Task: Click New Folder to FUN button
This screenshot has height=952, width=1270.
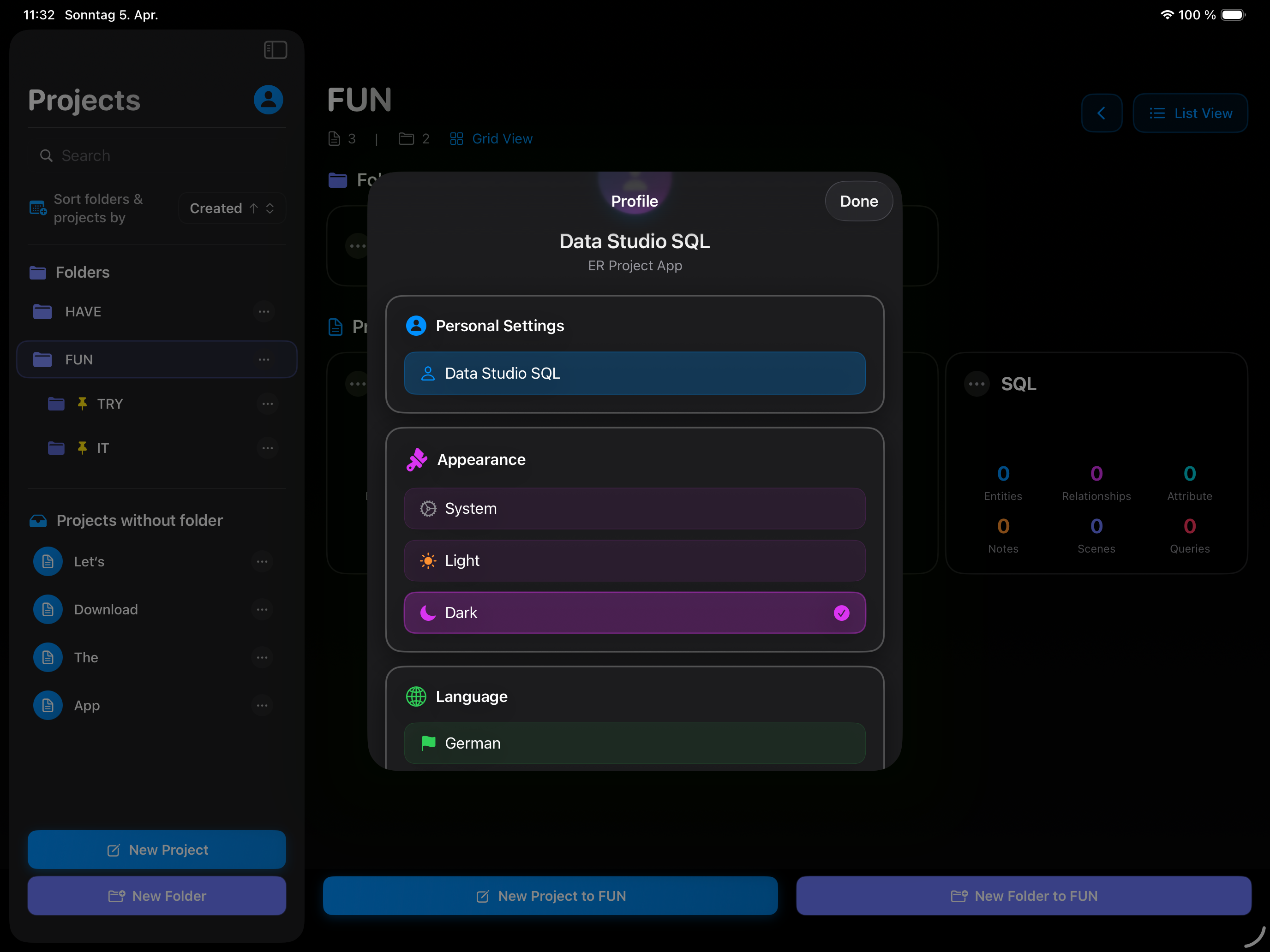Action: coord(1024,896)
